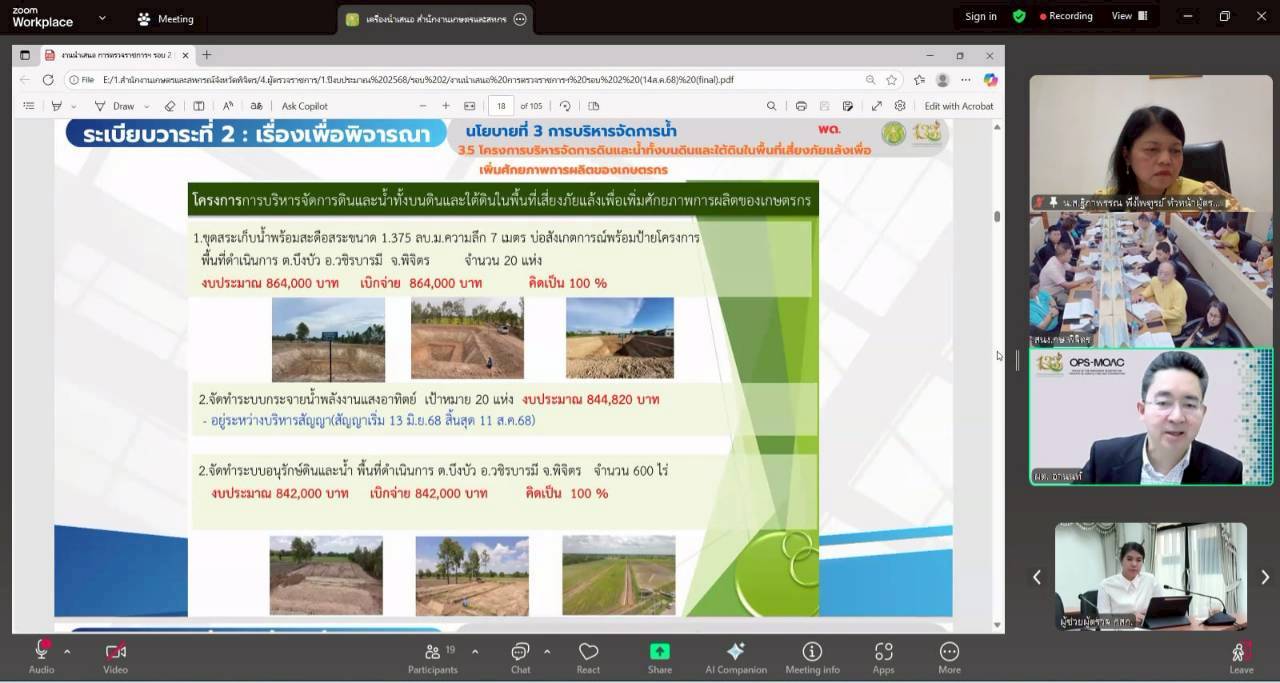1280x683 pixels.
Task: Show next participant videos with right arrow
Action: point(1264,577)
